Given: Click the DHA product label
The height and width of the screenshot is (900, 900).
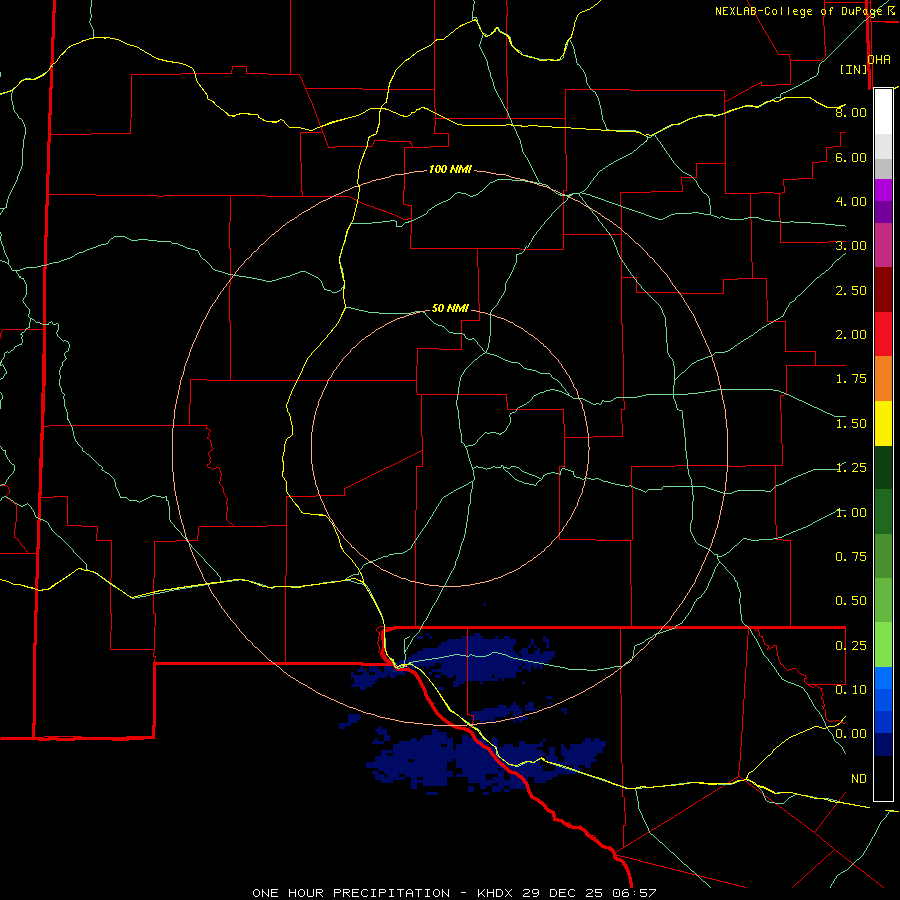Looking at the screenshot, I should point(879,60).
